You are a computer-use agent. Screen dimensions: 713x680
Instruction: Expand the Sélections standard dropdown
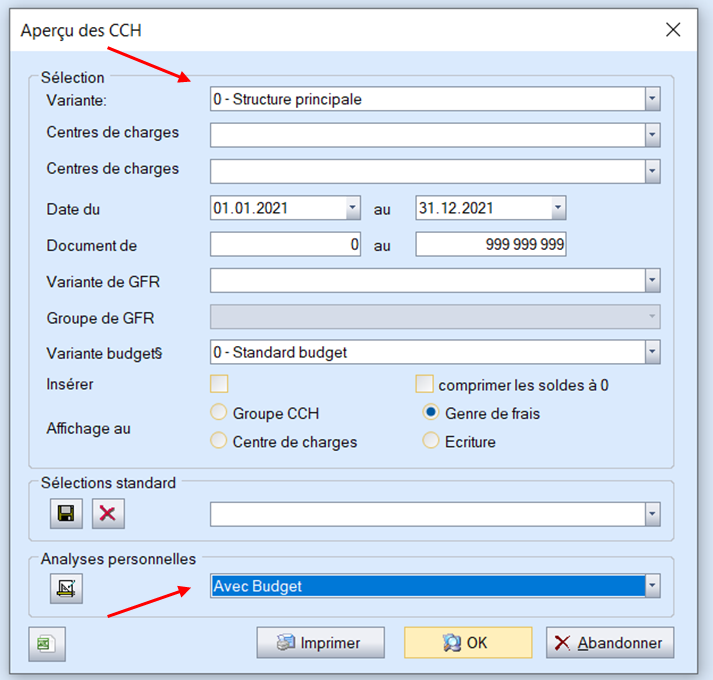[653, 514]
